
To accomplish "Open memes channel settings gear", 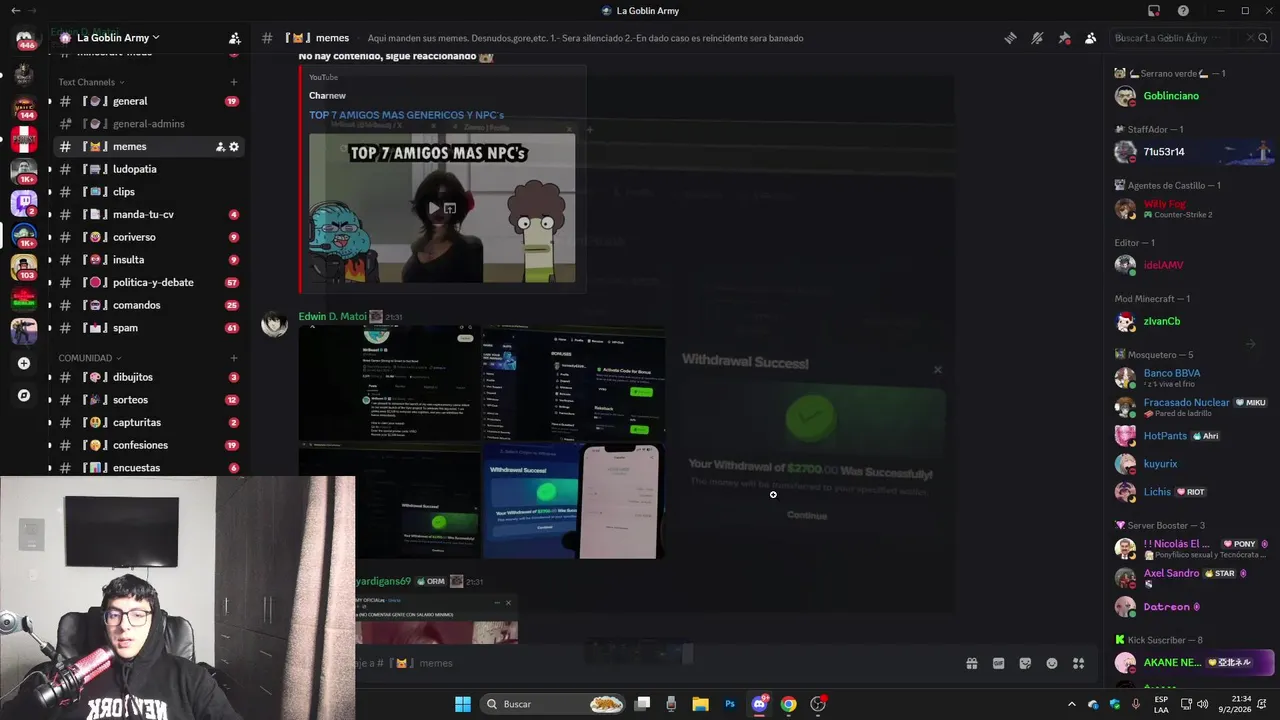I will pyautogui.click(x=234, y=147).
